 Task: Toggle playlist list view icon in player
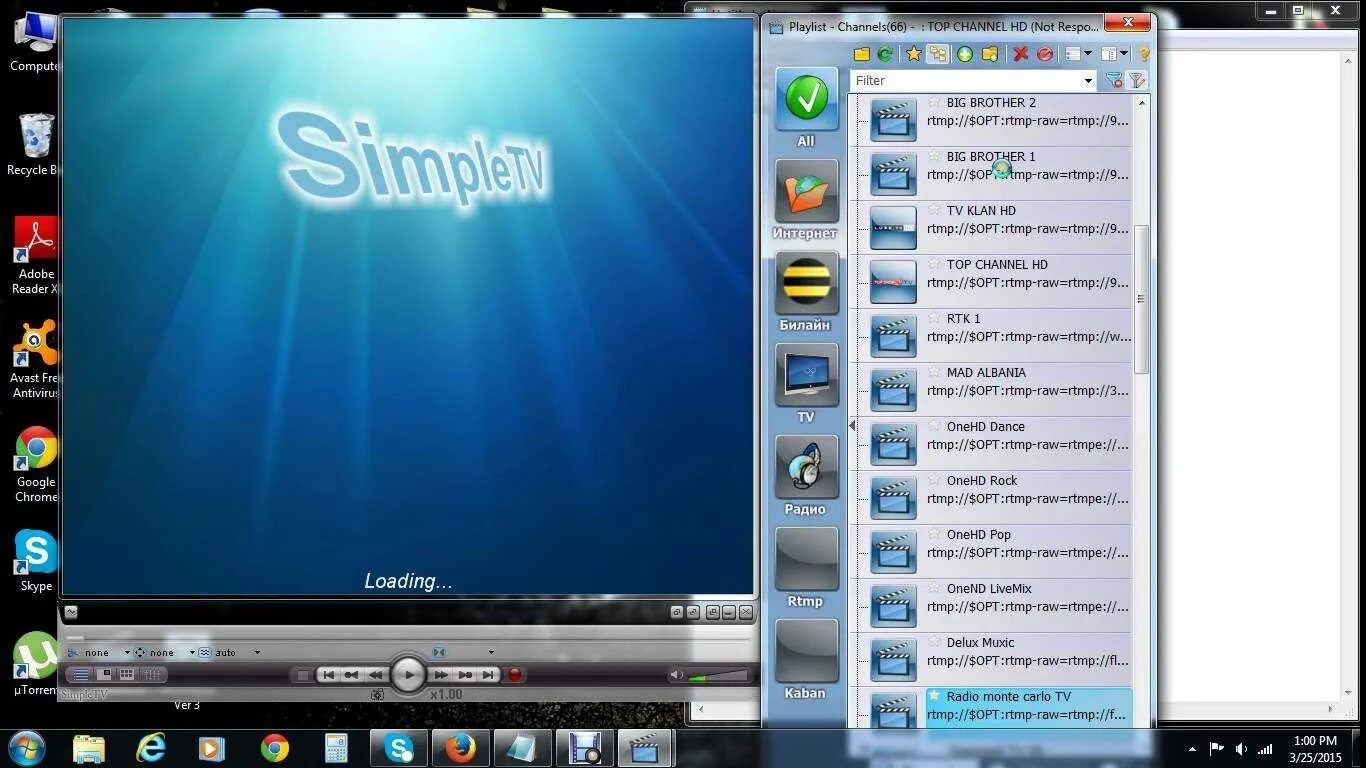[81, 675]
